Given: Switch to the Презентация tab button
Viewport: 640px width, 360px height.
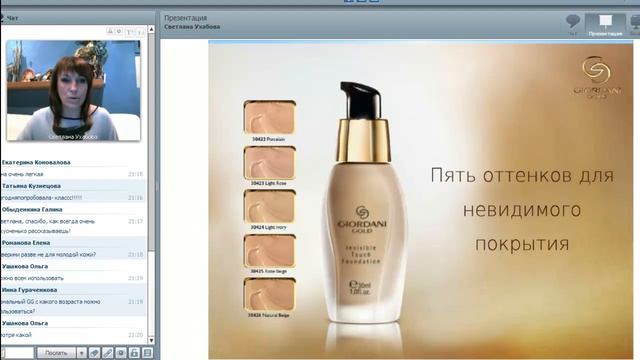Looking at the screenshot, I should click(x=605, y=25).
